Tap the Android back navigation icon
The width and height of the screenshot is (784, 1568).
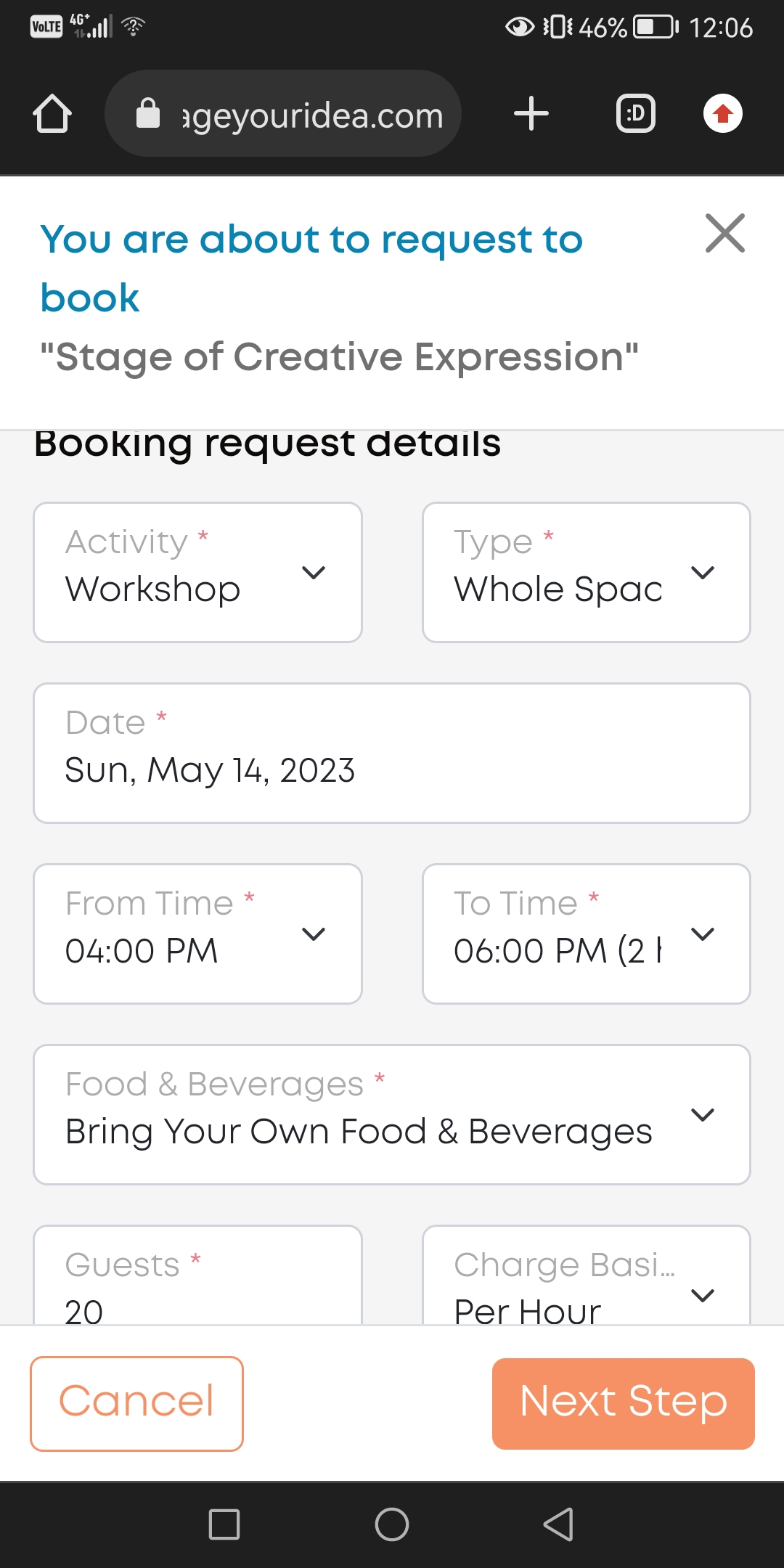coord(558,1524)
